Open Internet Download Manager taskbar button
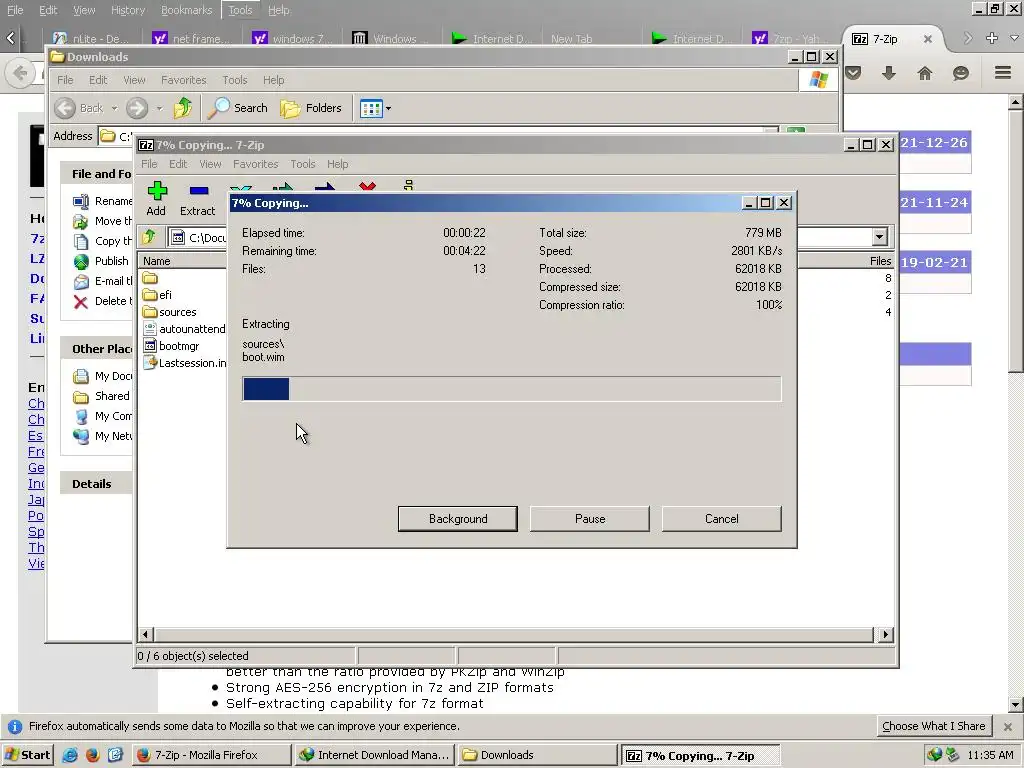The width and height of the screenshot is (1024, 768). pyautogui.click(x=374, y=755)
